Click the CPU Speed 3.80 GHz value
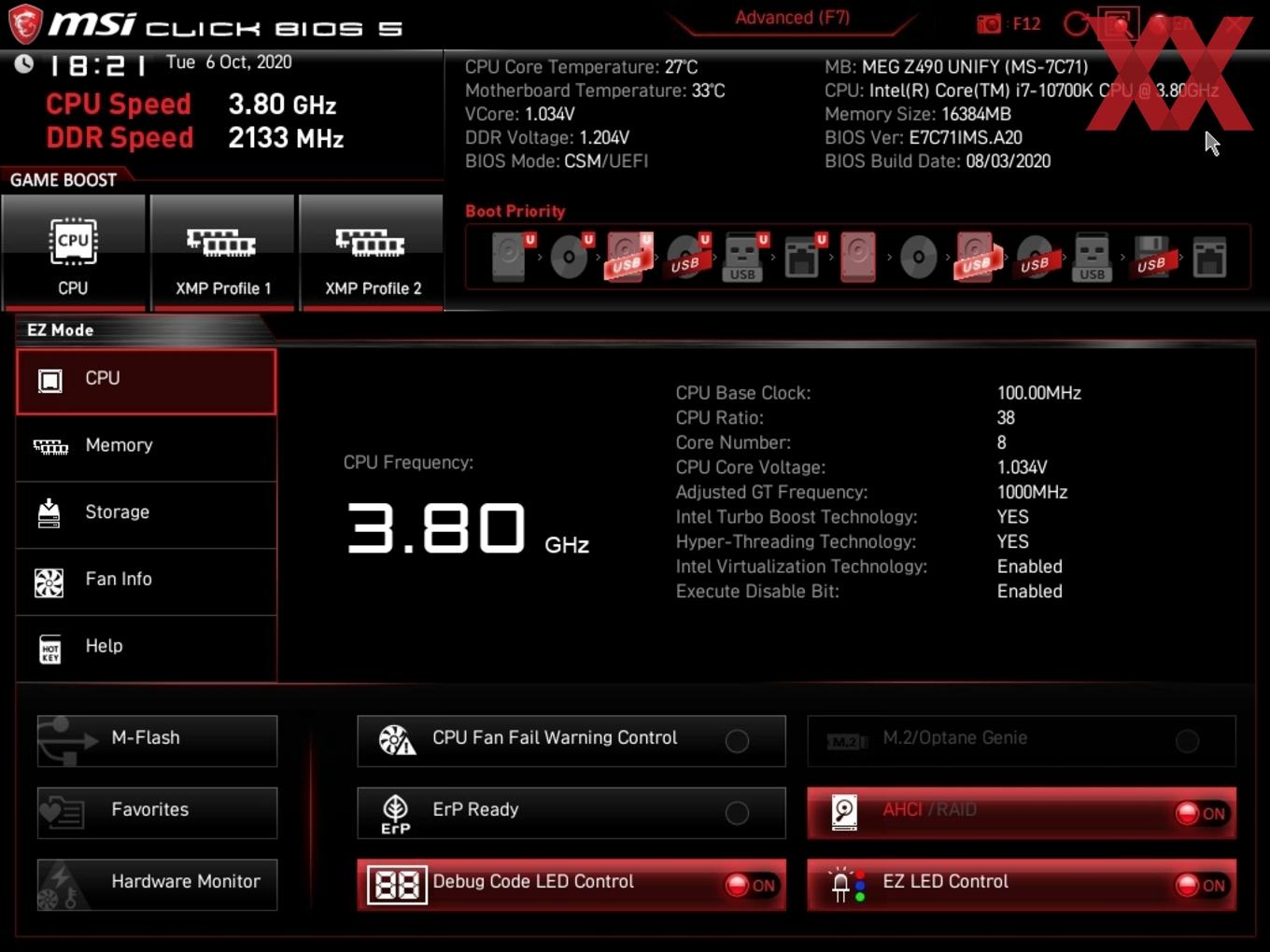 point(282,105)
